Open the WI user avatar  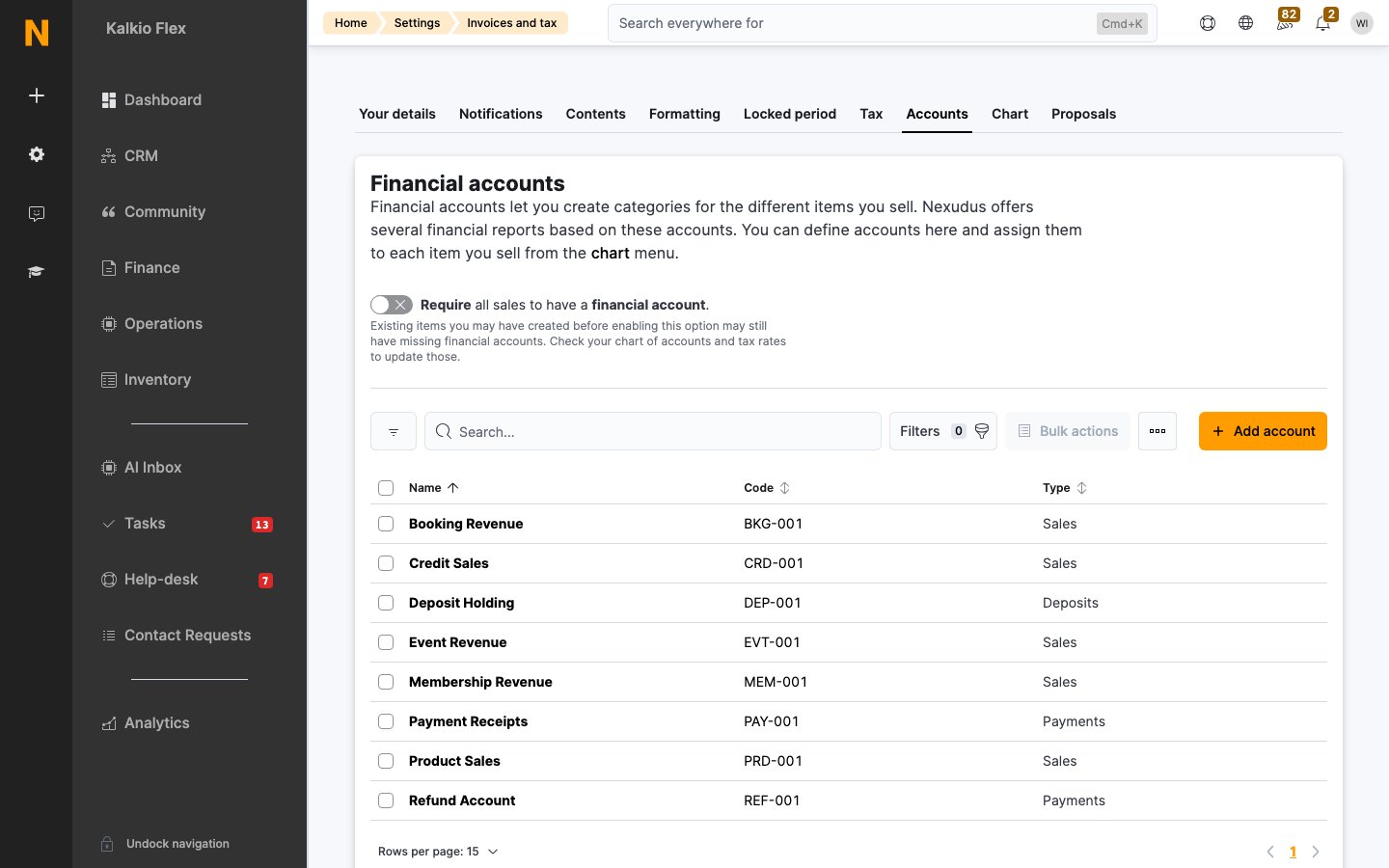pyautogui.click(x=1362, y=23)
